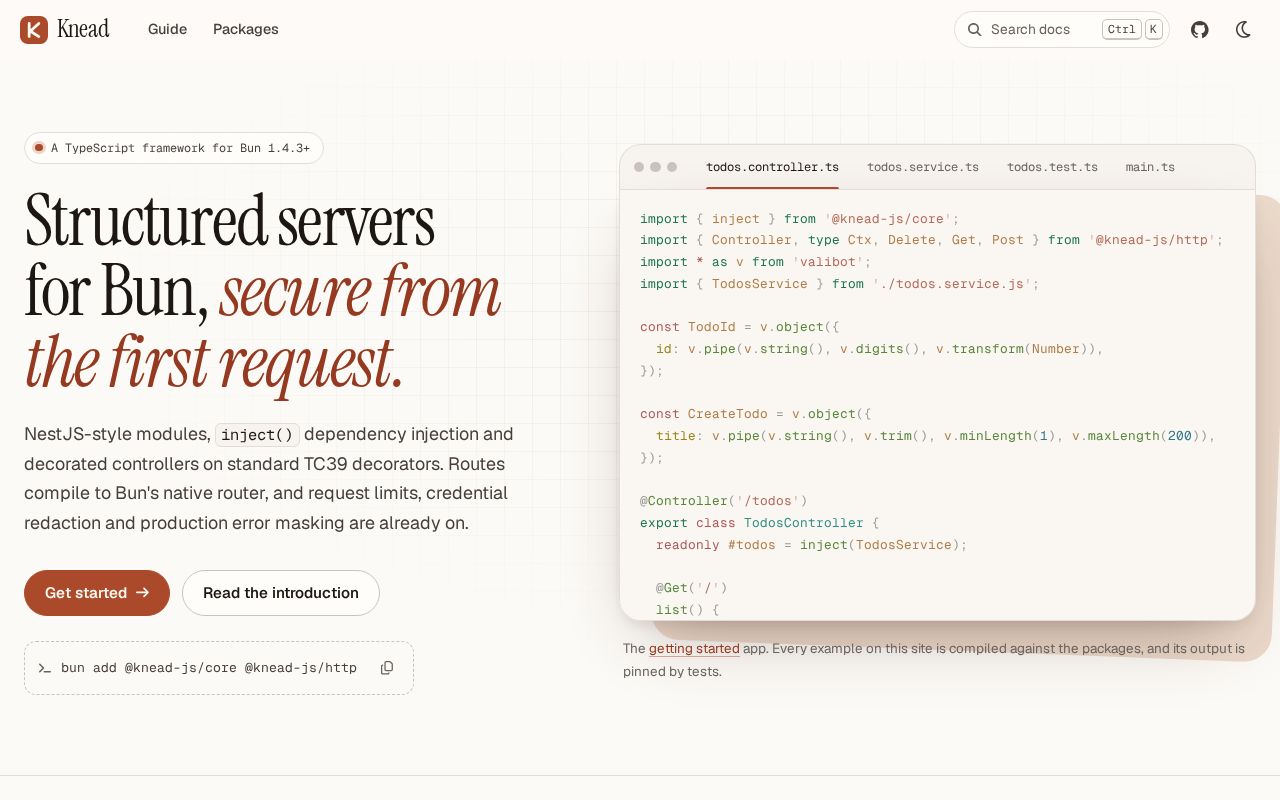Viewport: 1280px width, 800px height.
Task: Click the bun add command text
Action: (209, 668)
